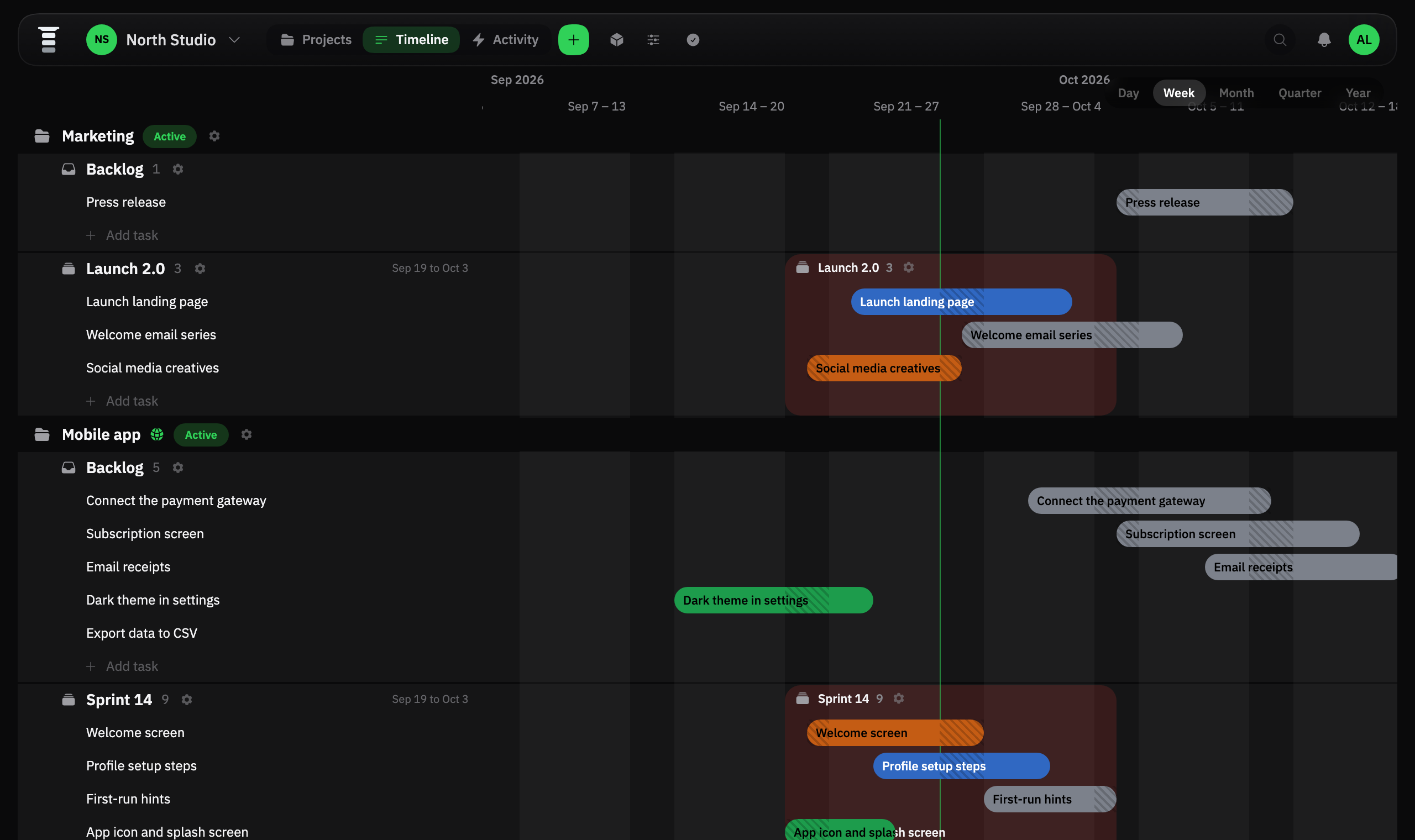Image resolution: width=1415 pixels, height=840 pixels.
Task: Open Marketing project settings gear
Action: click(x=214, y=136)
